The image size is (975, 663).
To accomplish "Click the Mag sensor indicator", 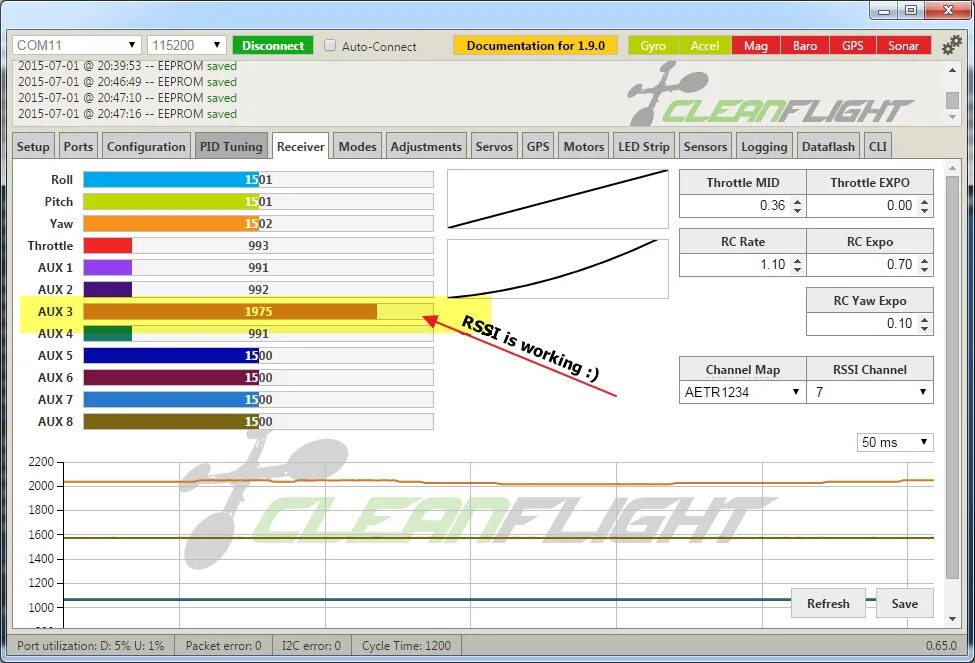I will (x=756, y=45).
